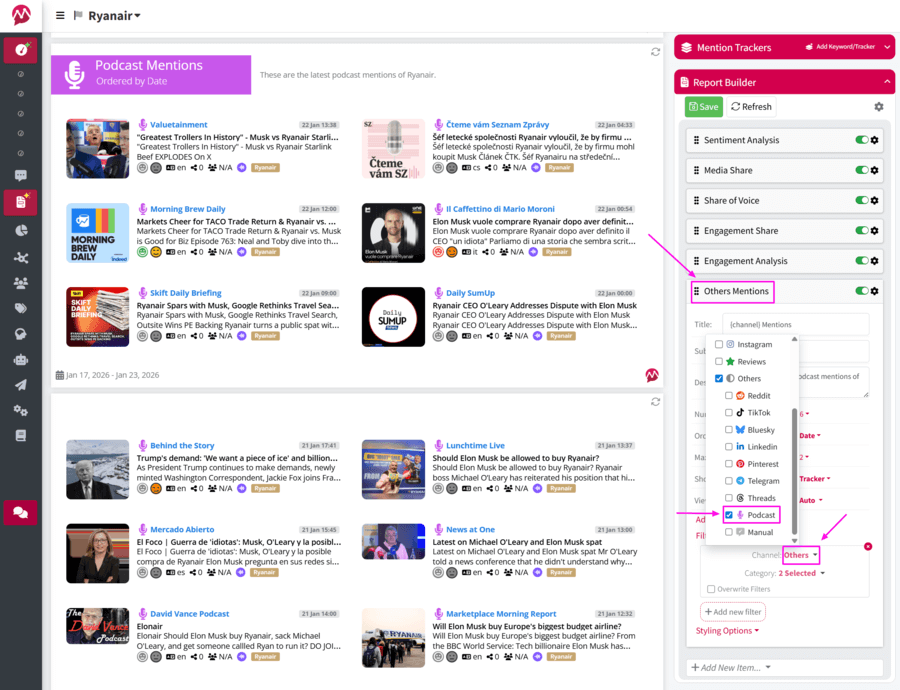Screen dimensions: 900x690
Task: Grab the drag handle of Sentiment Analysis
Action: (x=696, y=140)
